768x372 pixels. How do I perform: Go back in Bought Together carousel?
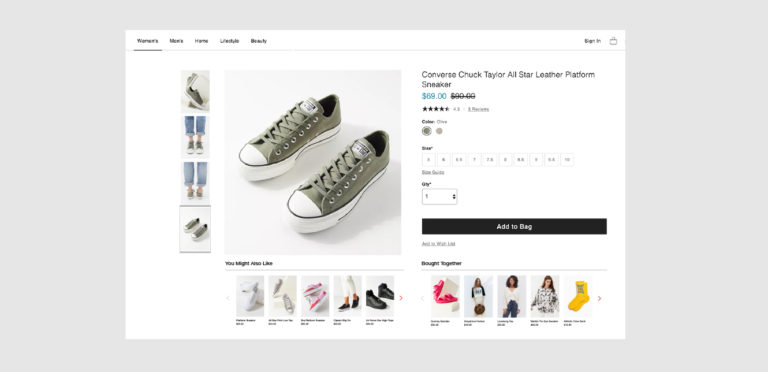pyautogui.click(x=423, y=298)
